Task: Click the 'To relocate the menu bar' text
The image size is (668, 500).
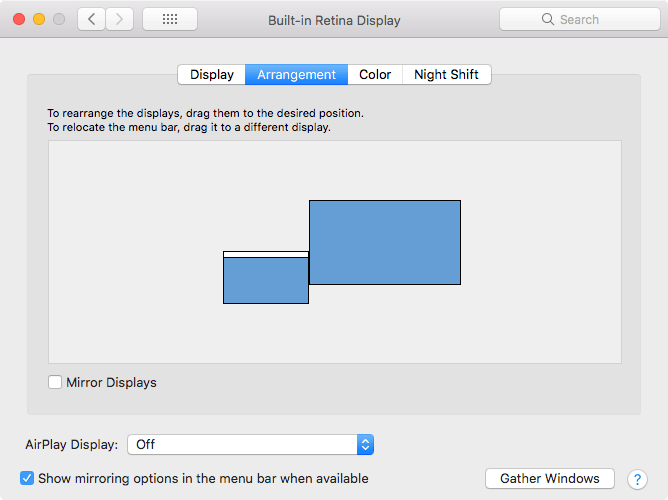Action: coord(189,127)
